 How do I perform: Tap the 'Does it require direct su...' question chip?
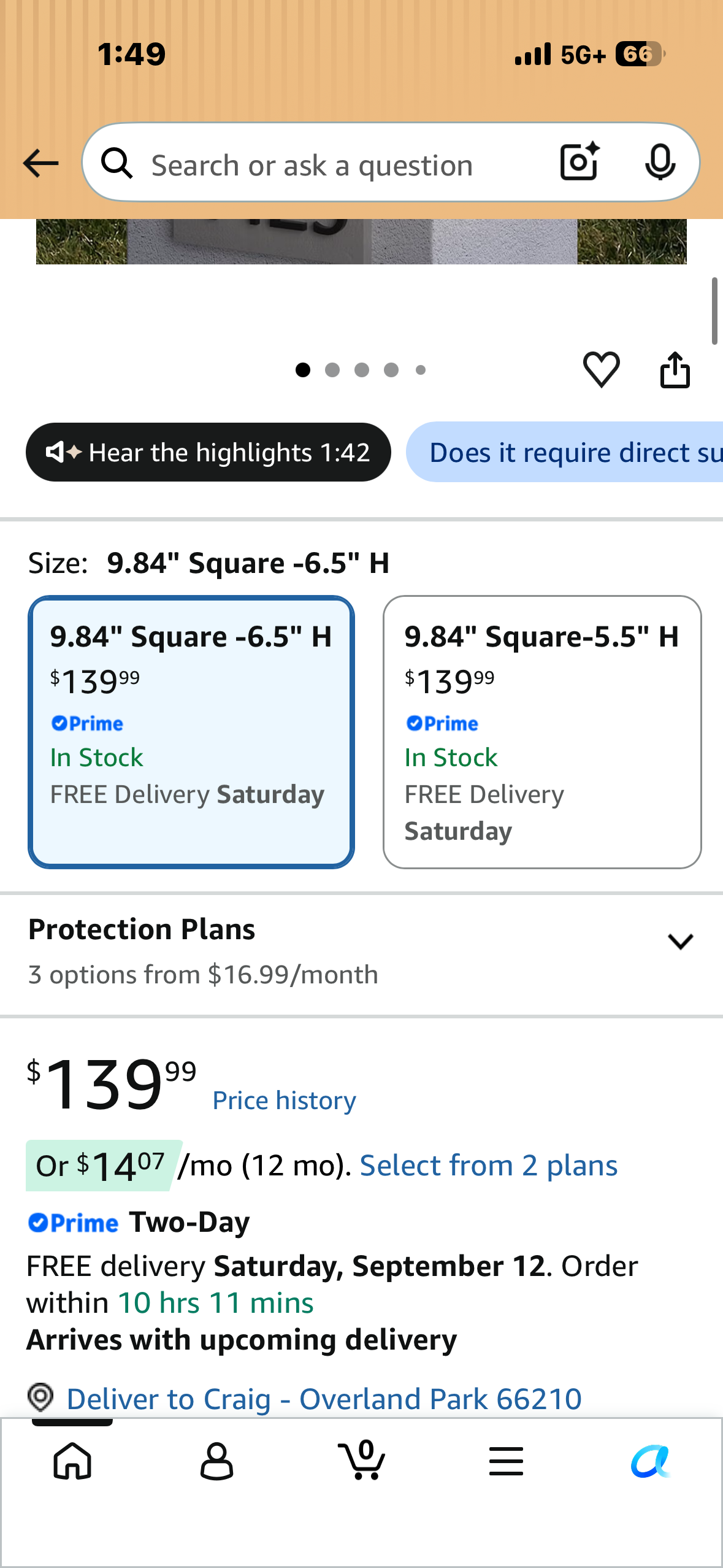point(565,452)
